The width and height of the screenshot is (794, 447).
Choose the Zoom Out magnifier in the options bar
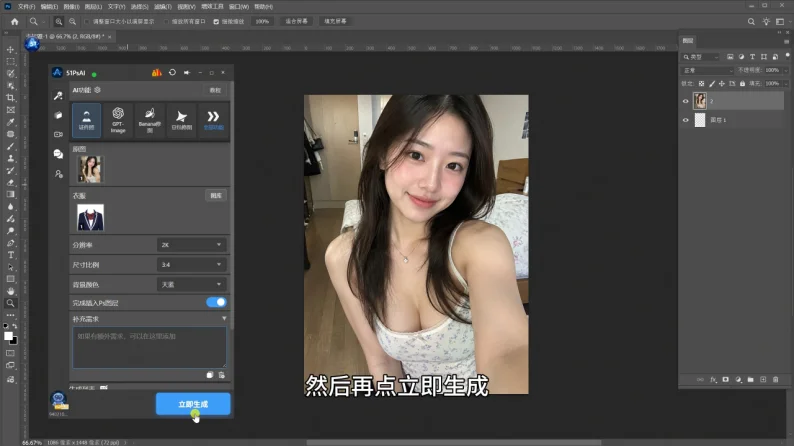click(72, 22)
